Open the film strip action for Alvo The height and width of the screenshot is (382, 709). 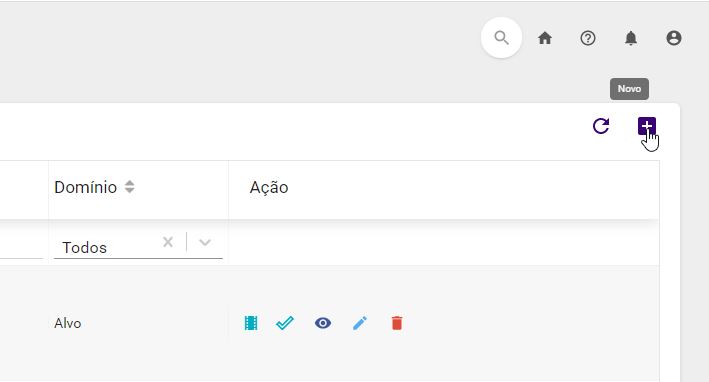tap(251, 323)
